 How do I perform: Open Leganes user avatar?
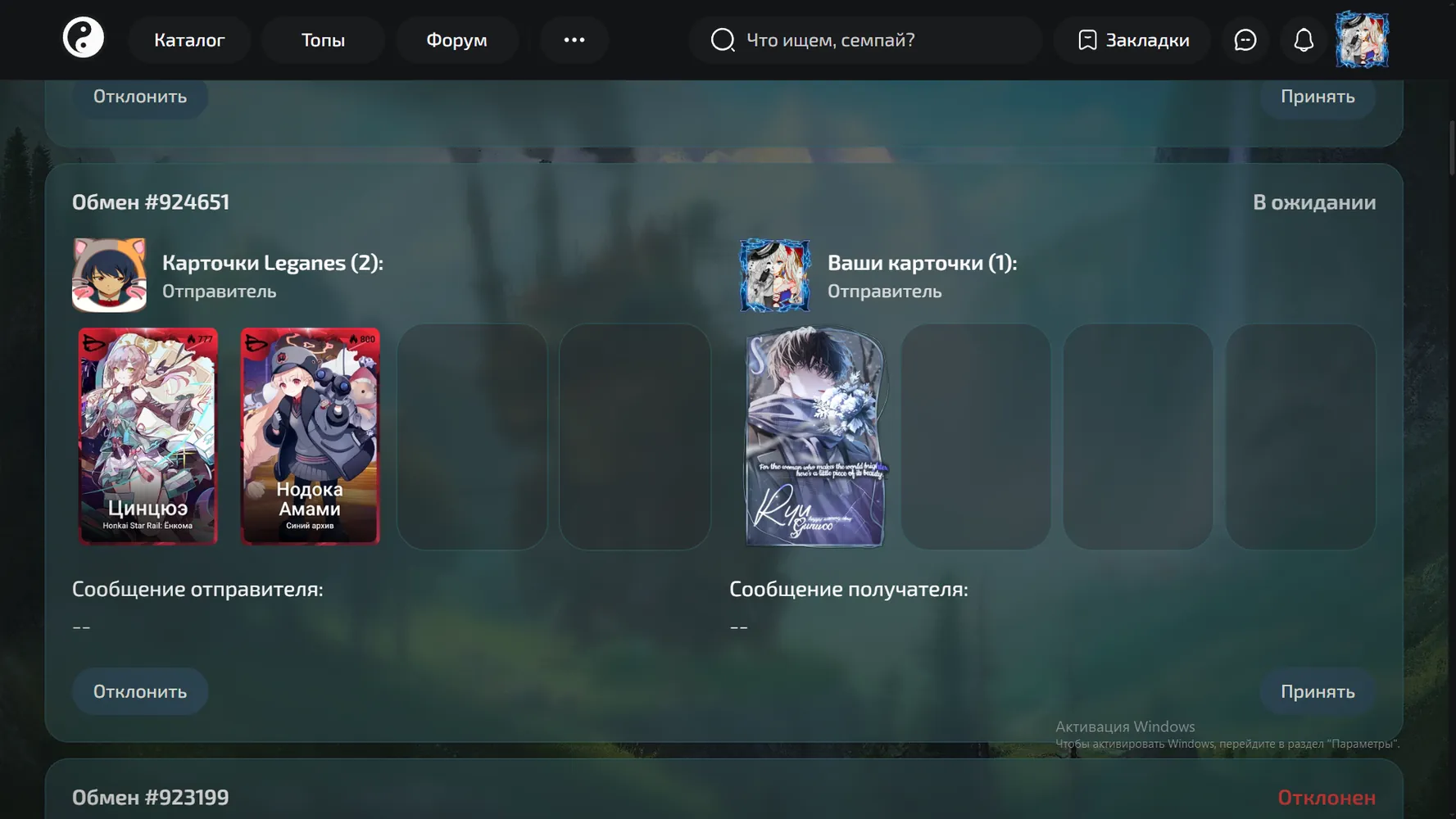(109, 275)
